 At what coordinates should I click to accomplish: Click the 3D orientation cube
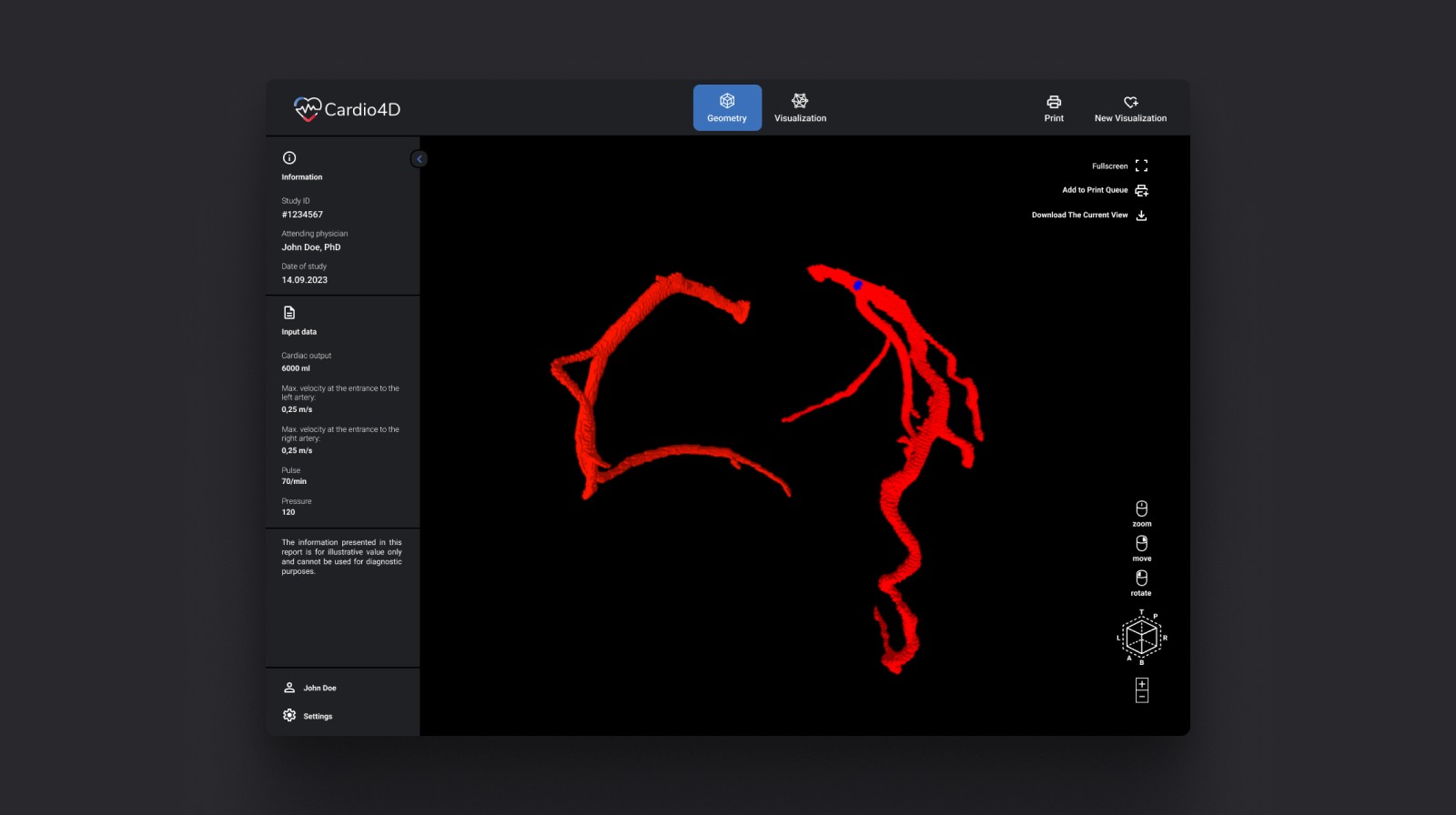tap(1141, 637)
